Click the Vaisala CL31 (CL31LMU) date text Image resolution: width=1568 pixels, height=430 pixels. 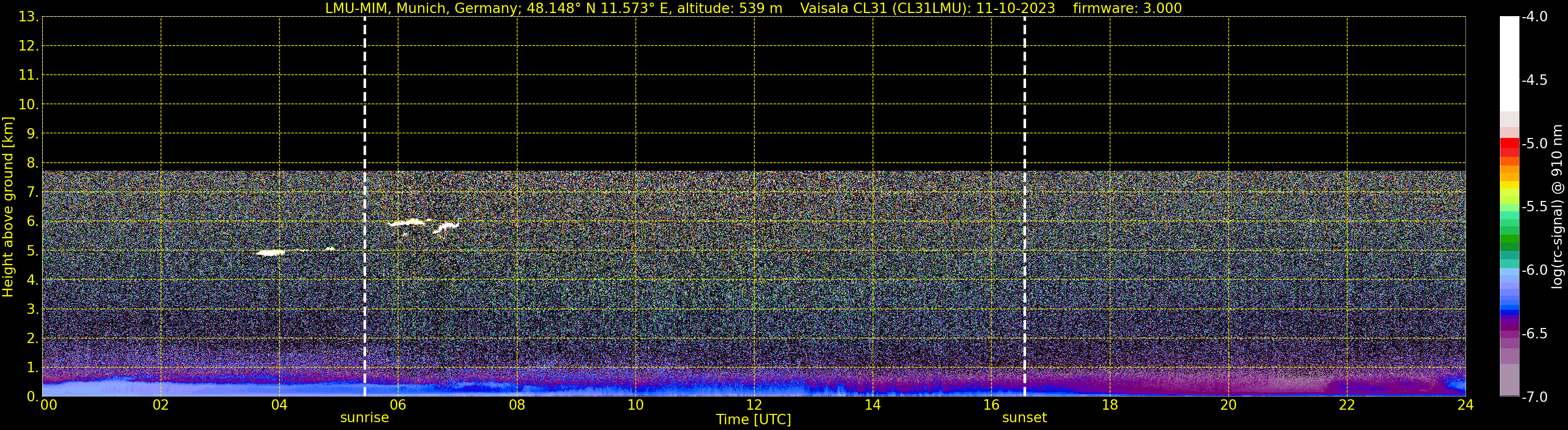pyautogui.click(x=928, y=8)
